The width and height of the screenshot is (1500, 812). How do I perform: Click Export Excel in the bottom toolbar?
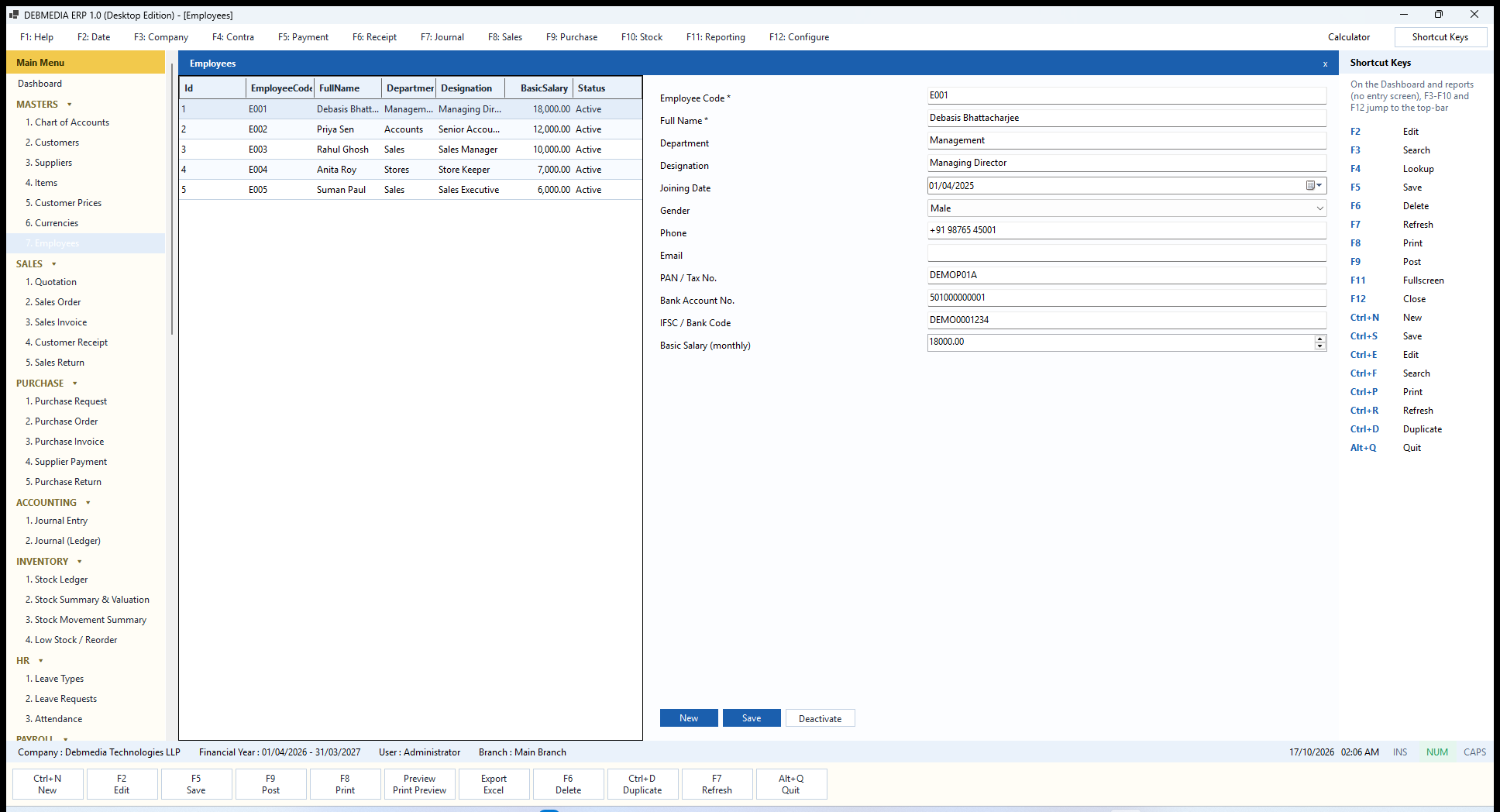[x=494, y=784]
